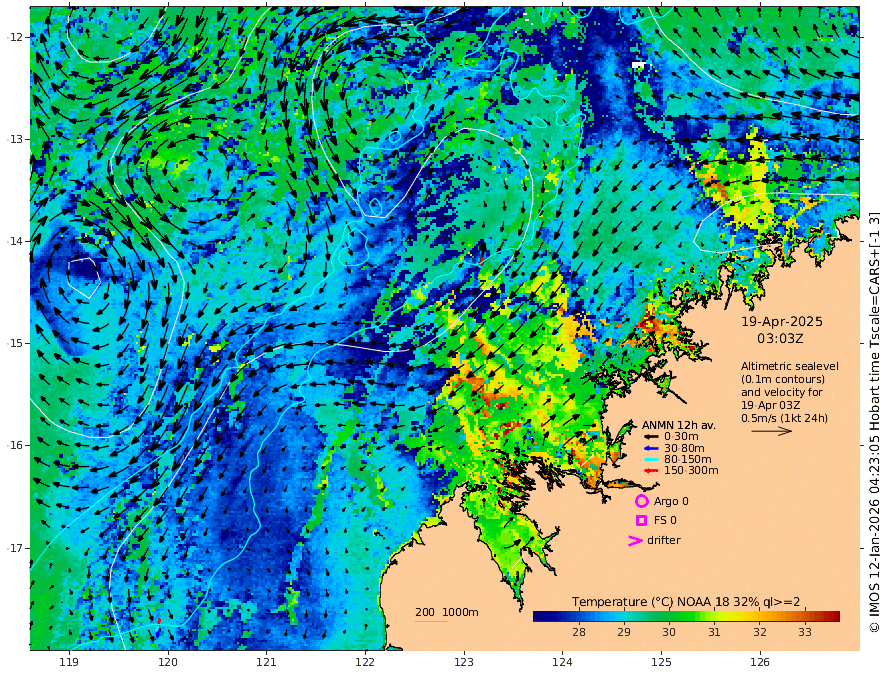
Task: Click the 30 tick label under colorbar
Action: point(668,632)
